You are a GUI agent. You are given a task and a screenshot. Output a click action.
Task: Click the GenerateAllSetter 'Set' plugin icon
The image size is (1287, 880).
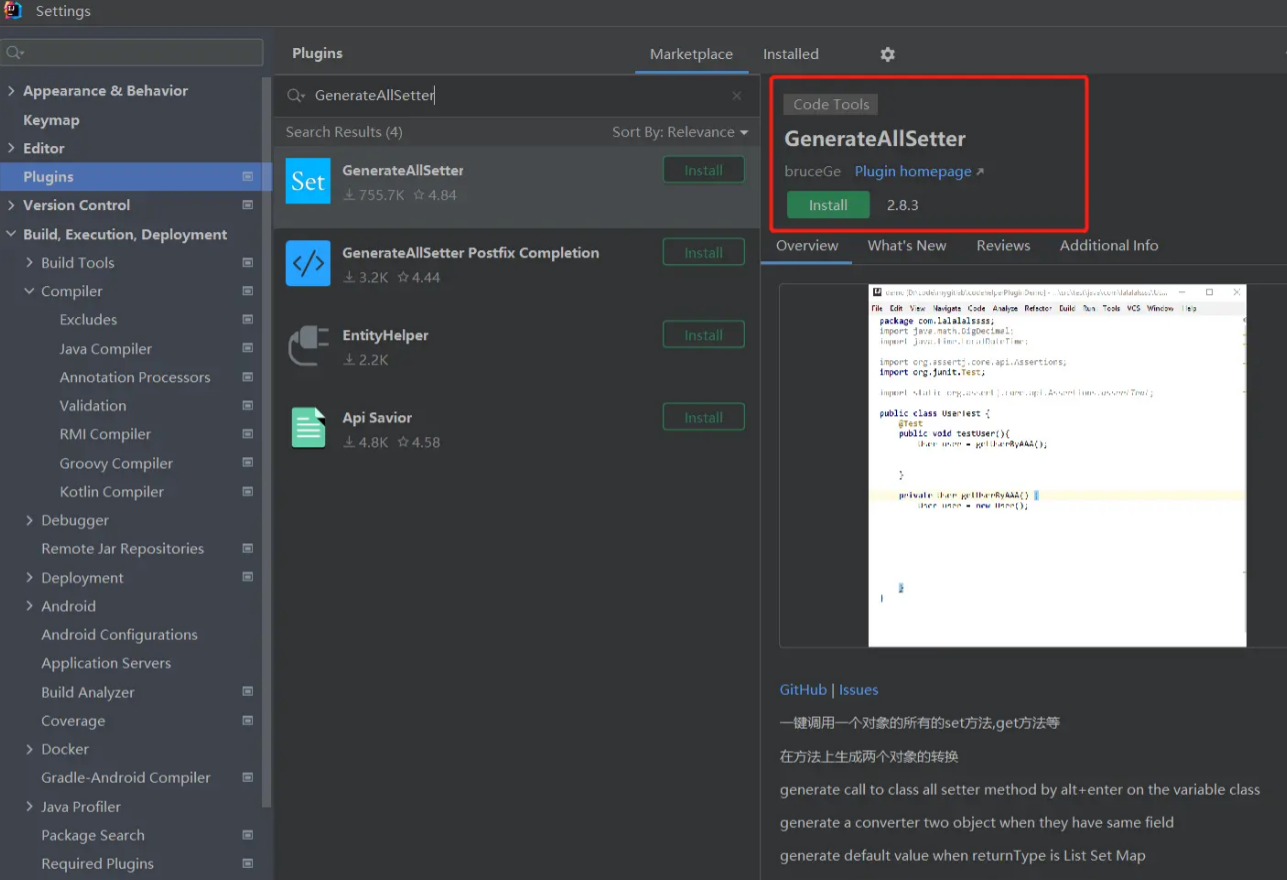click(308, 181)
